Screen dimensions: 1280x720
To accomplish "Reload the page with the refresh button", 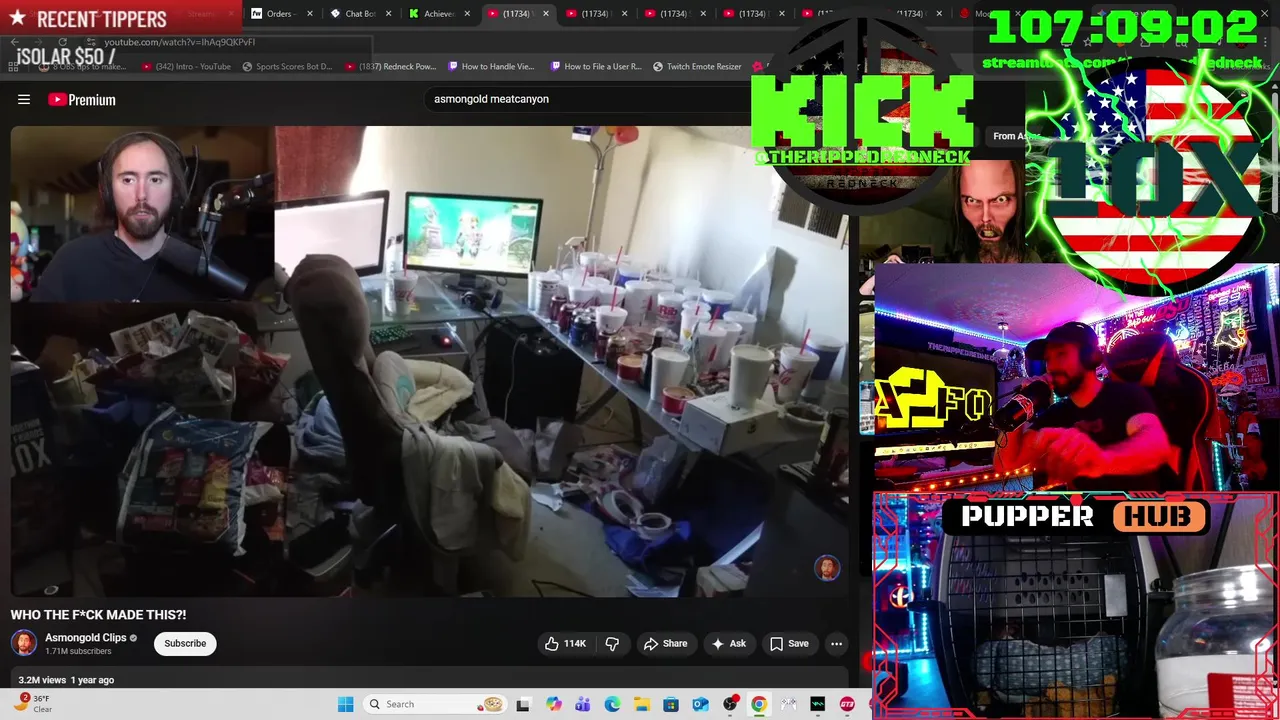I will (63, 42).
